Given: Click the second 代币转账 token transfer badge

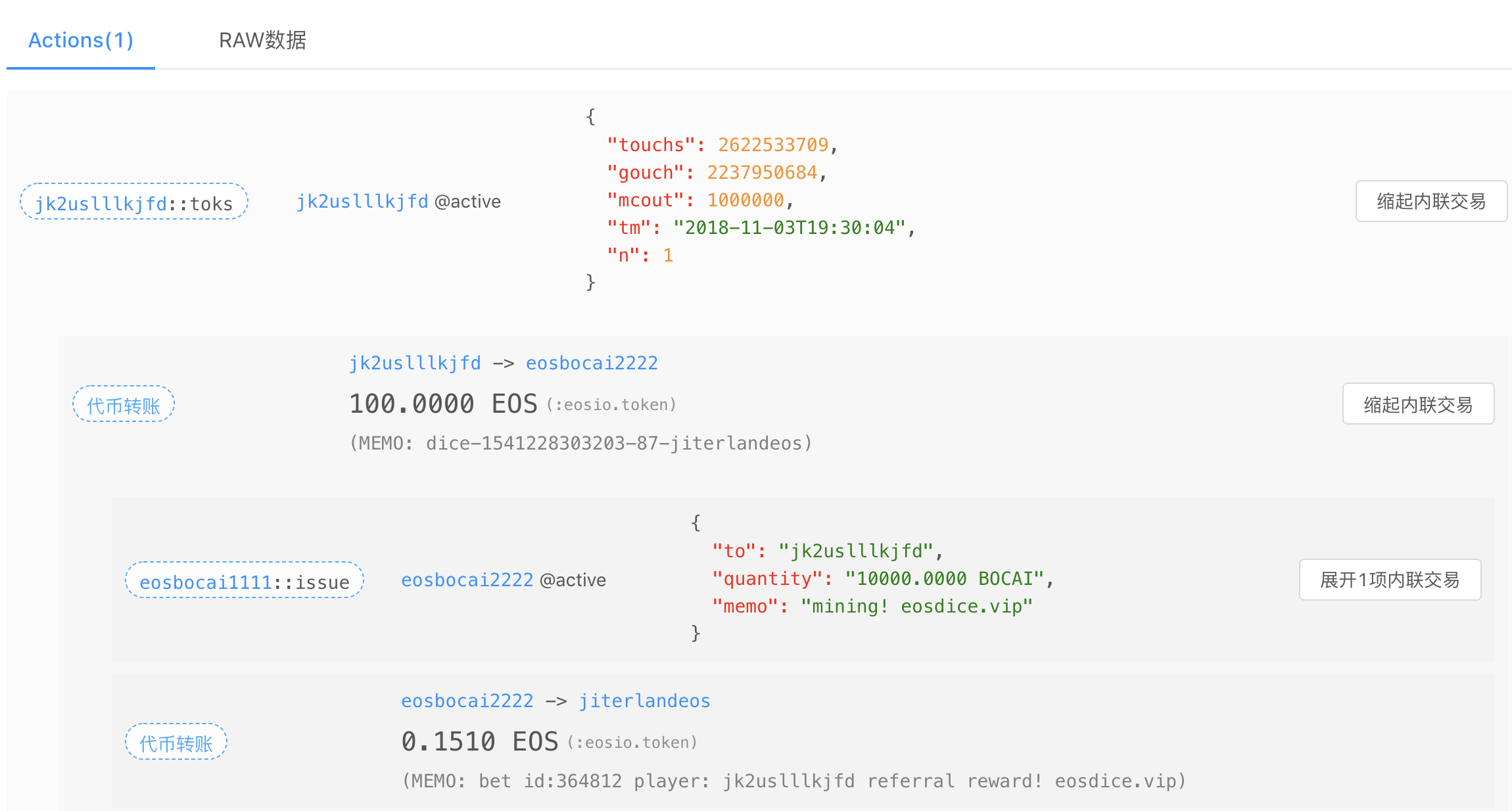Looking at the screenshot, I should [176, 743].
